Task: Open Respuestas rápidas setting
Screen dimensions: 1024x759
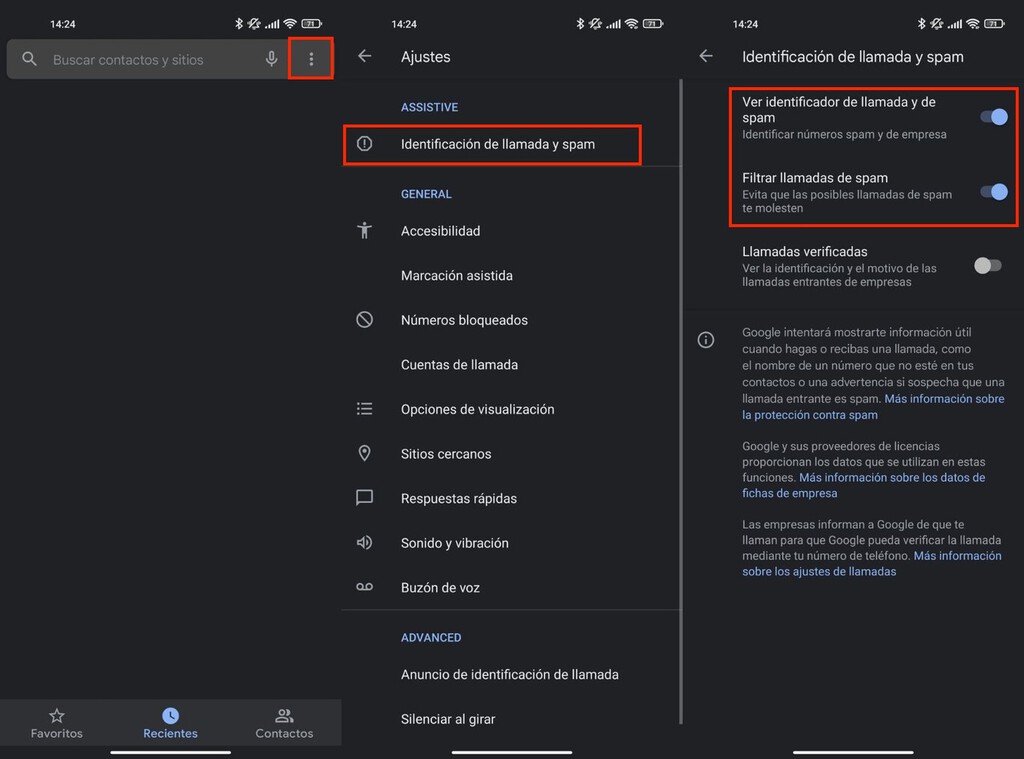Action: [511, 498]
